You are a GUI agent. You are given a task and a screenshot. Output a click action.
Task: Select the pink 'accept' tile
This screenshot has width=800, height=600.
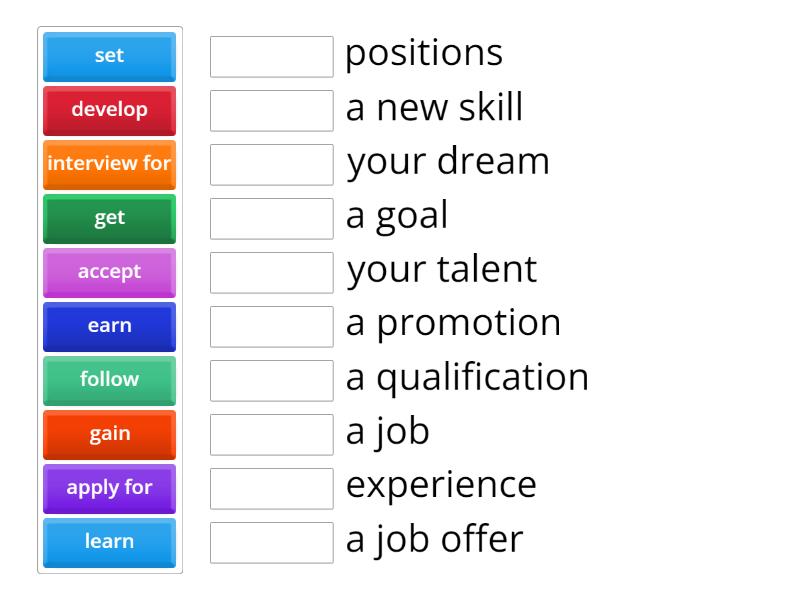point(109,272)
